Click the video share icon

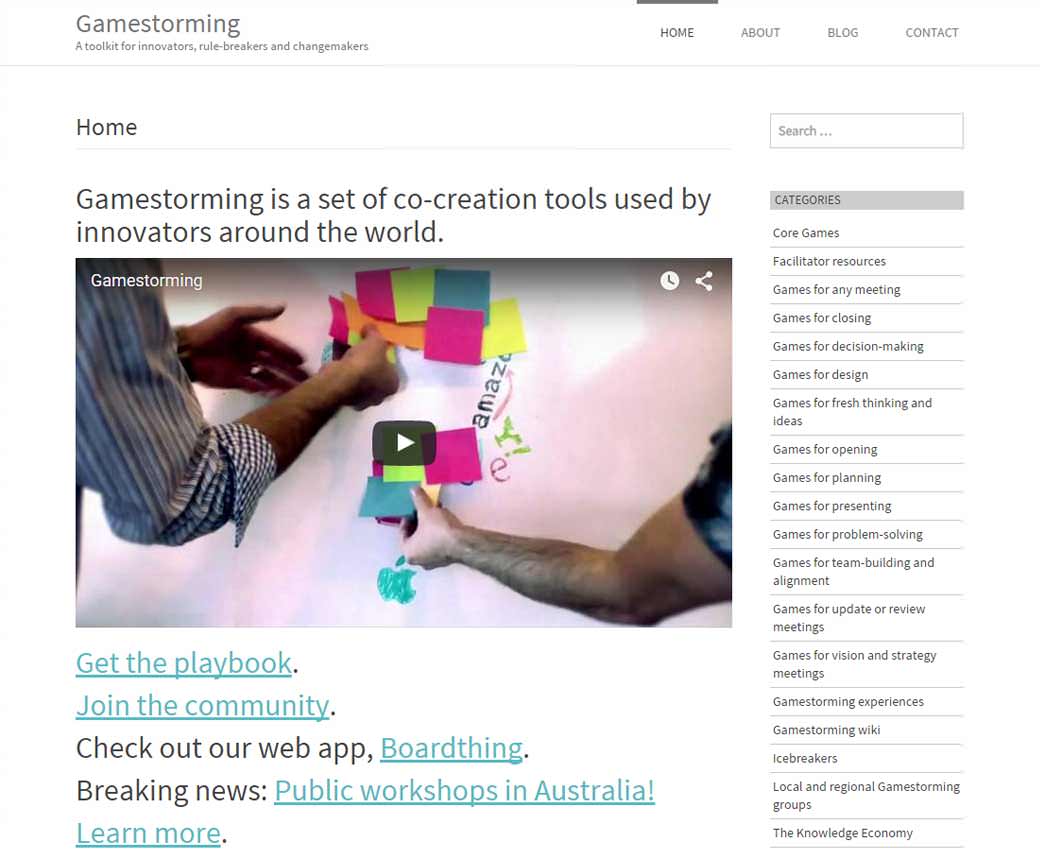(x=704, y=280)
